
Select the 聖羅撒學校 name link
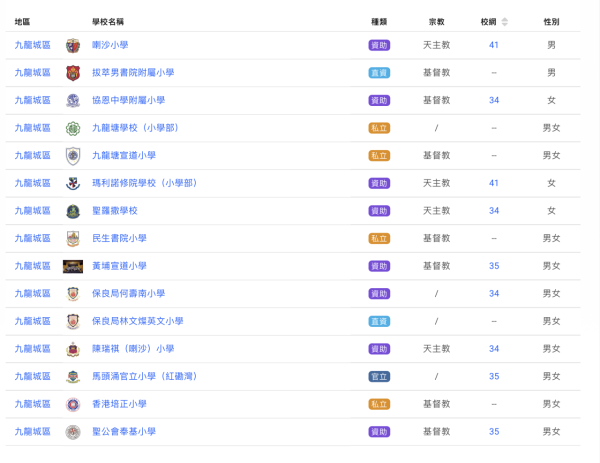(115, 211)
